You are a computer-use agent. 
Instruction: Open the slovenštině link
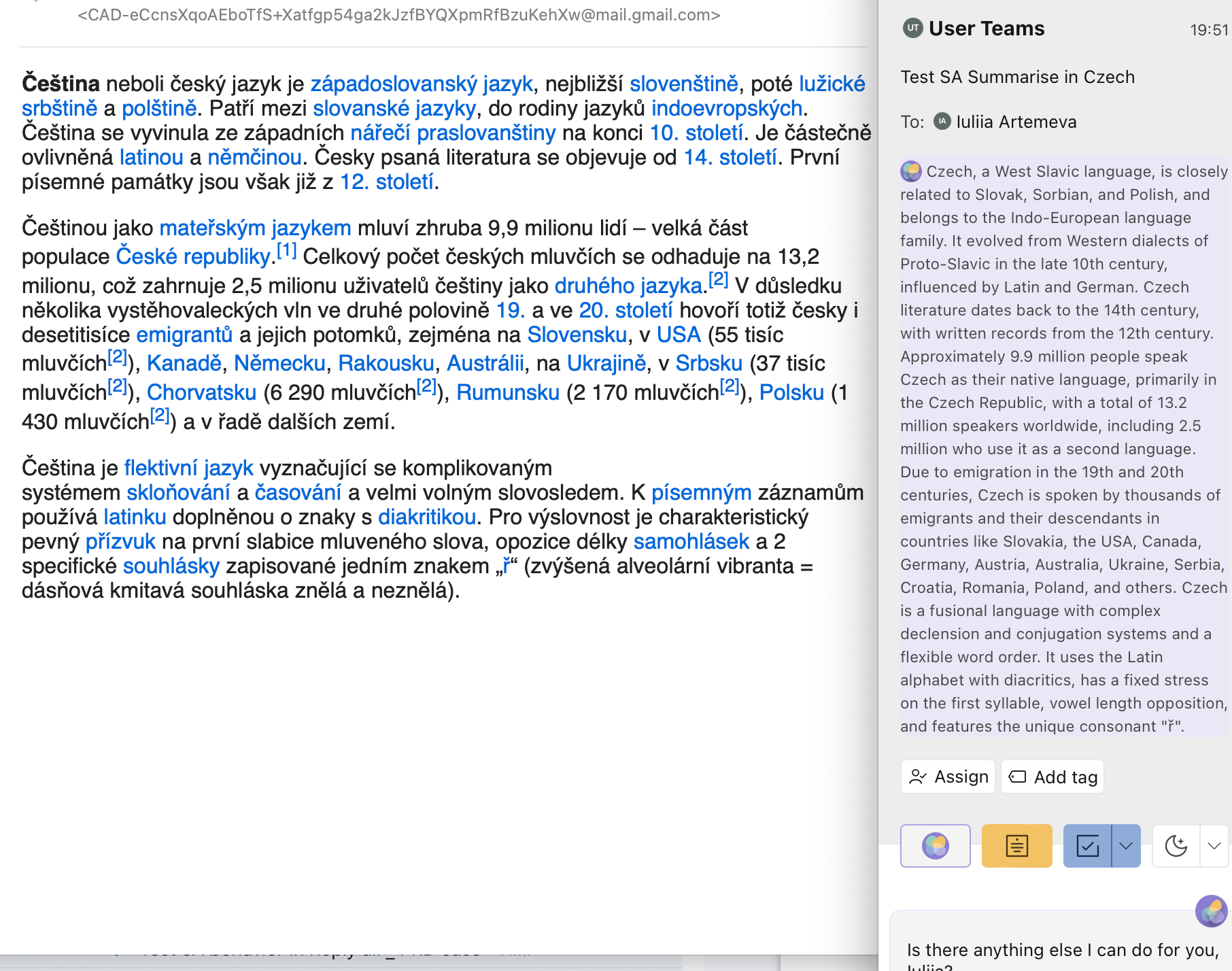click(683, 84)
